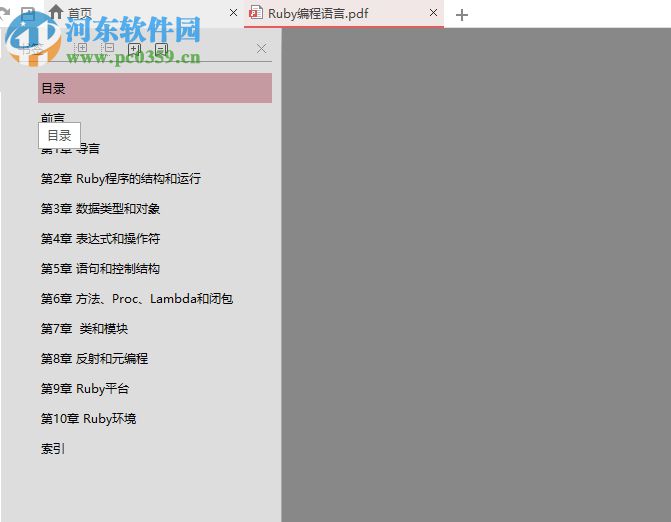671x522 pixels.
Task: Open 第2章 Ruby程序的结构和运行 bookmark
Action: coord(121,178)
